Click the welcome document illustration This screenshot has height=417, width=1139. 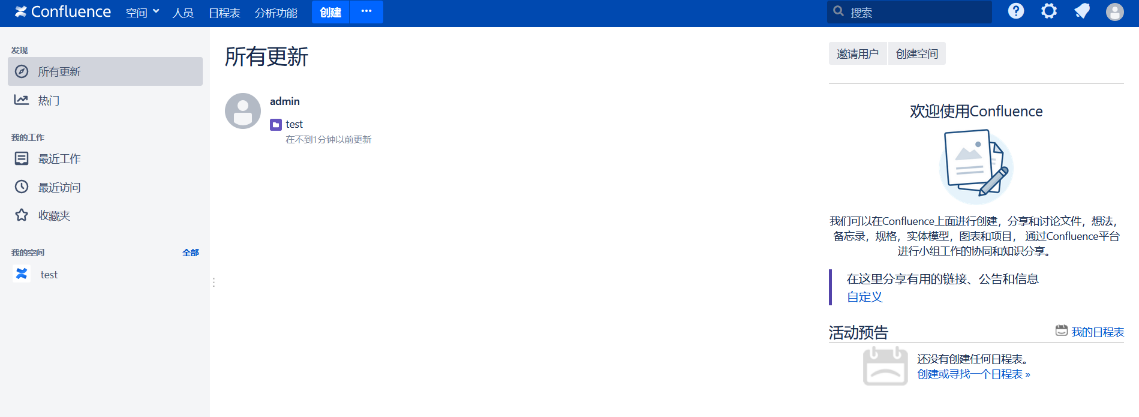tap(976, 166)
